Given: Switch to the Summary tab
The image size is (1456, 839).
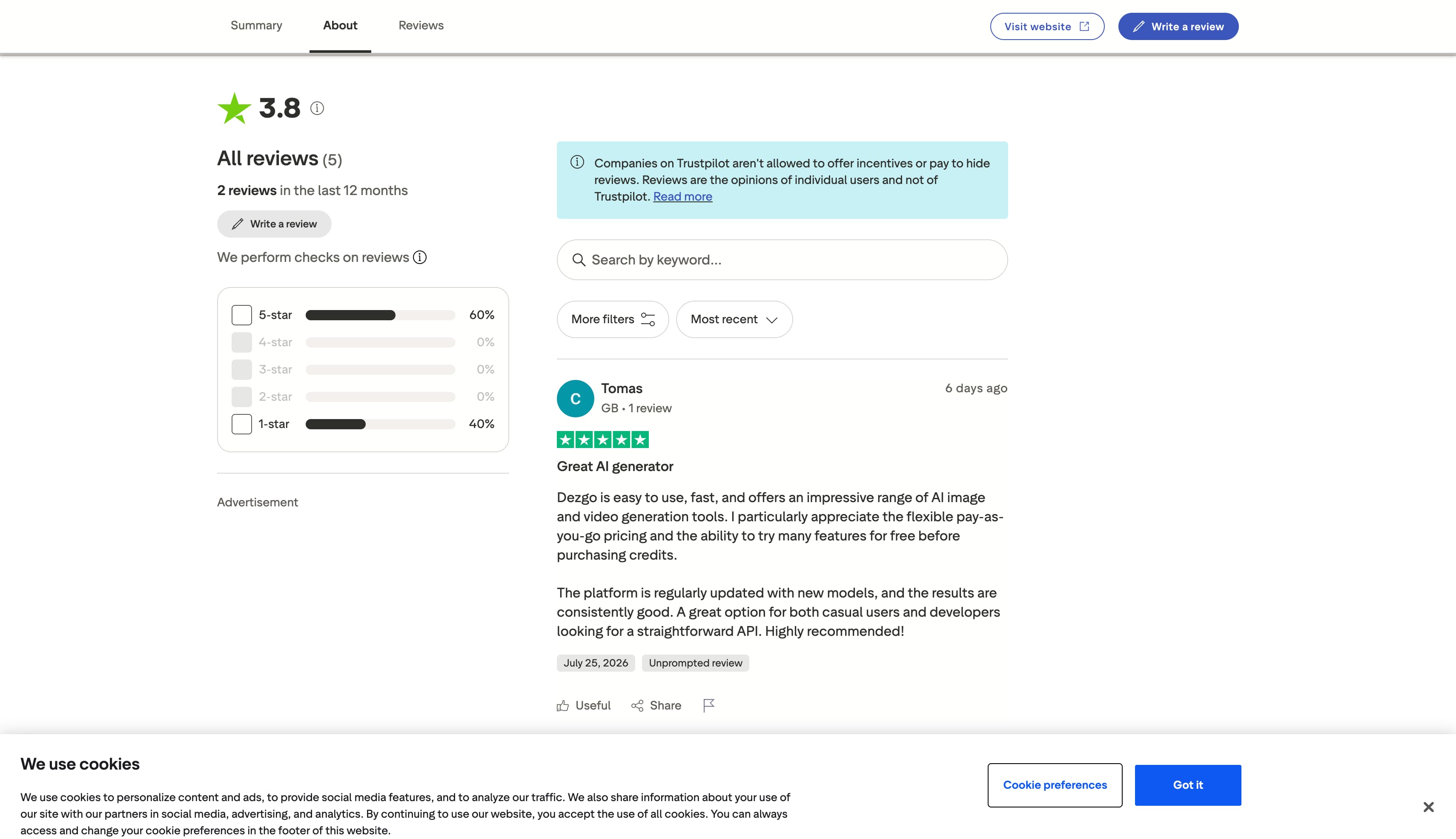Looking at the screenshot, I should (x=256, y=26).
